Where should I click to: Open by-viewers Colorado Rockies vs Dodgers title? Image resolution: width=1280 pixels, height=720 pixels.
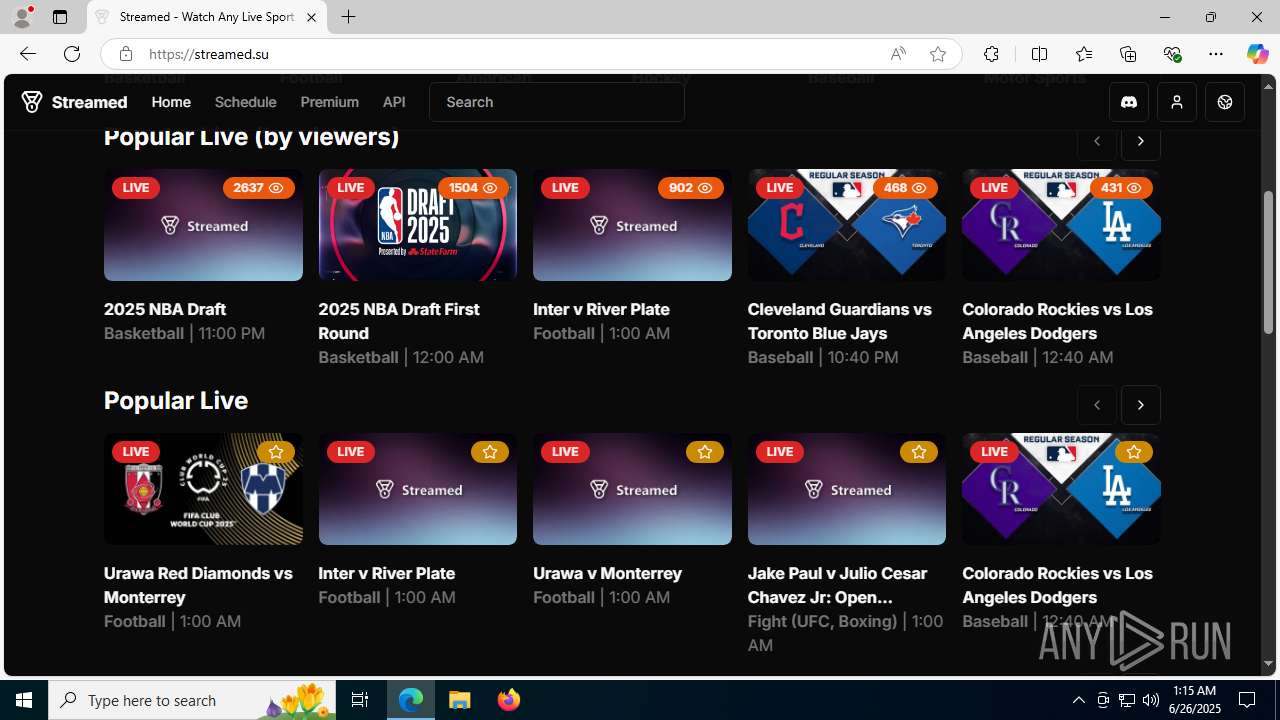pos(1057,321)
